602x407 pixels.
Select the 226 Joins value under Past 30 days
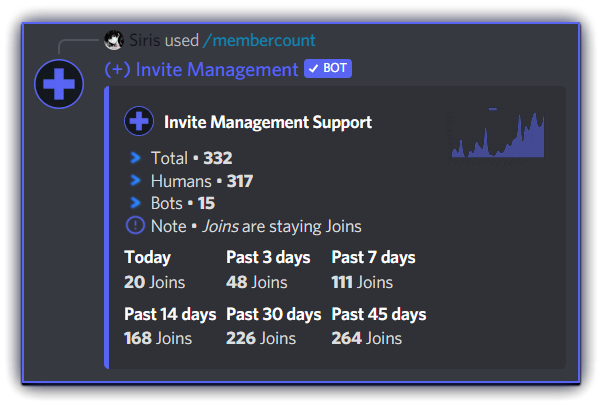(261, 338)
